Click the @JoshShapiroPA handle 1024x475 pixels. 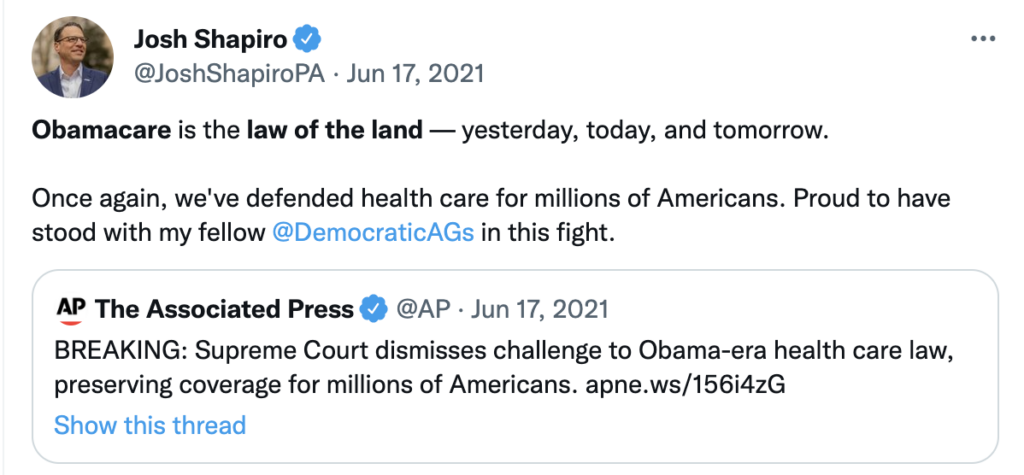(x=230, y=74)
